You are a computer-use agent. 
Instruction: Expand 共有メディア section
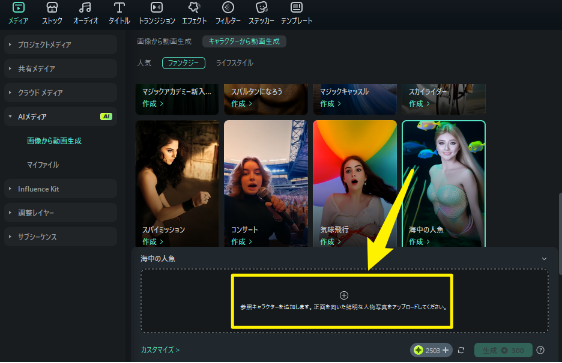click(x=61, y=69)
